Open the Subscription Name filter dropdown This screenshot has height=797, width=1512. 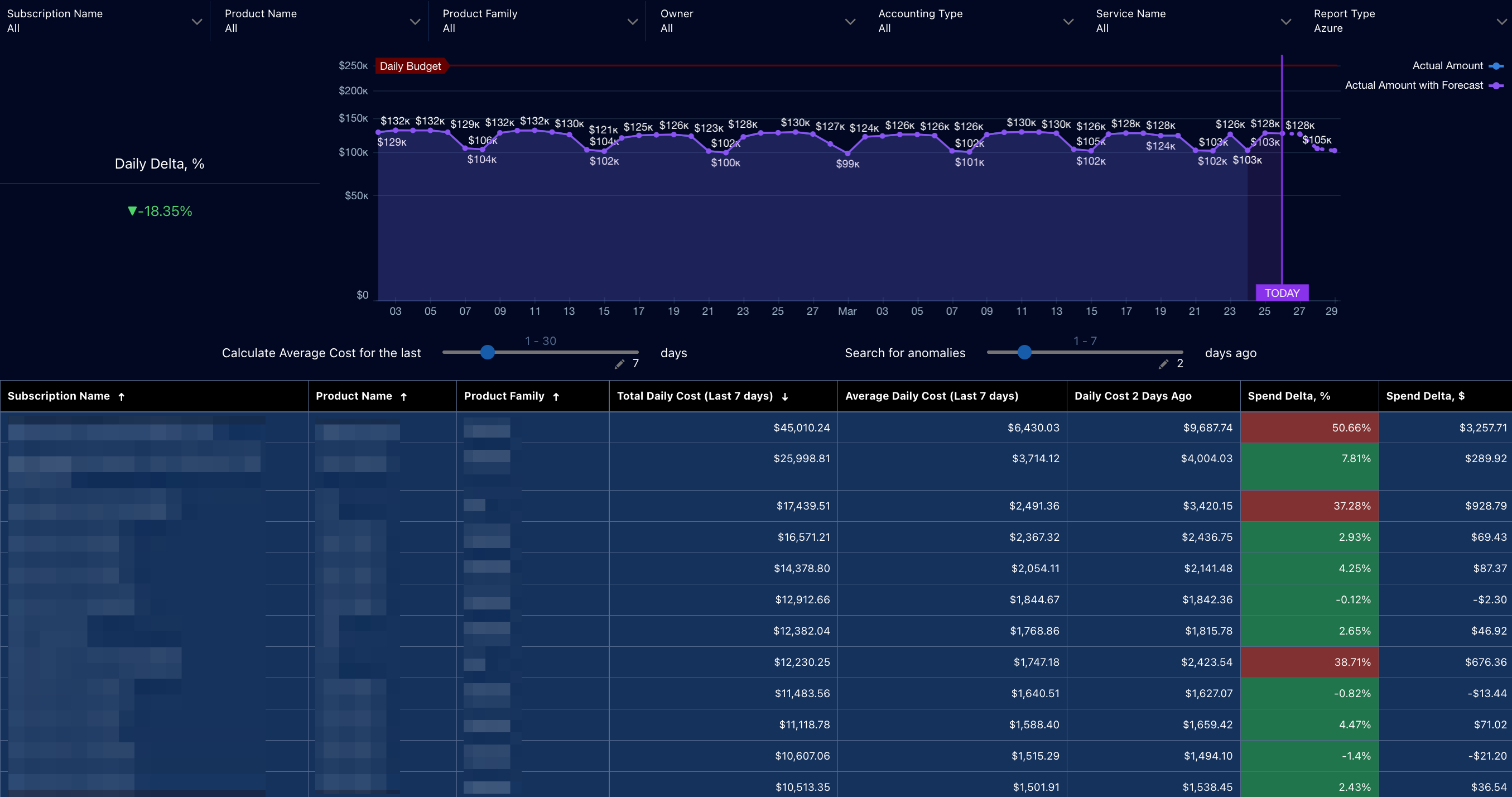pos(104,21)
